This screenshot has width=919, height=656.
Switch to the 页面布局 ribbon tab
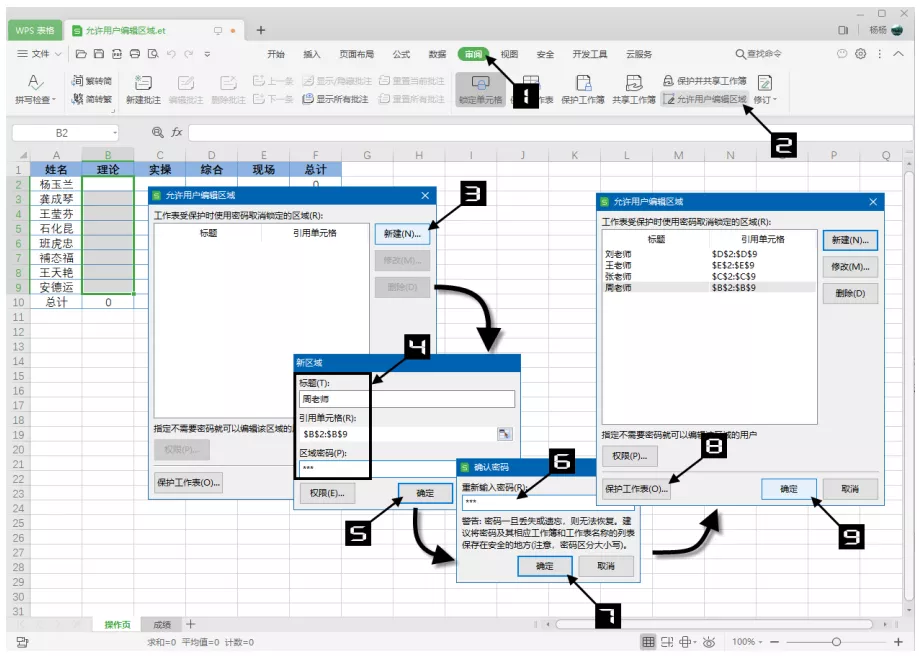click(356, 54)
